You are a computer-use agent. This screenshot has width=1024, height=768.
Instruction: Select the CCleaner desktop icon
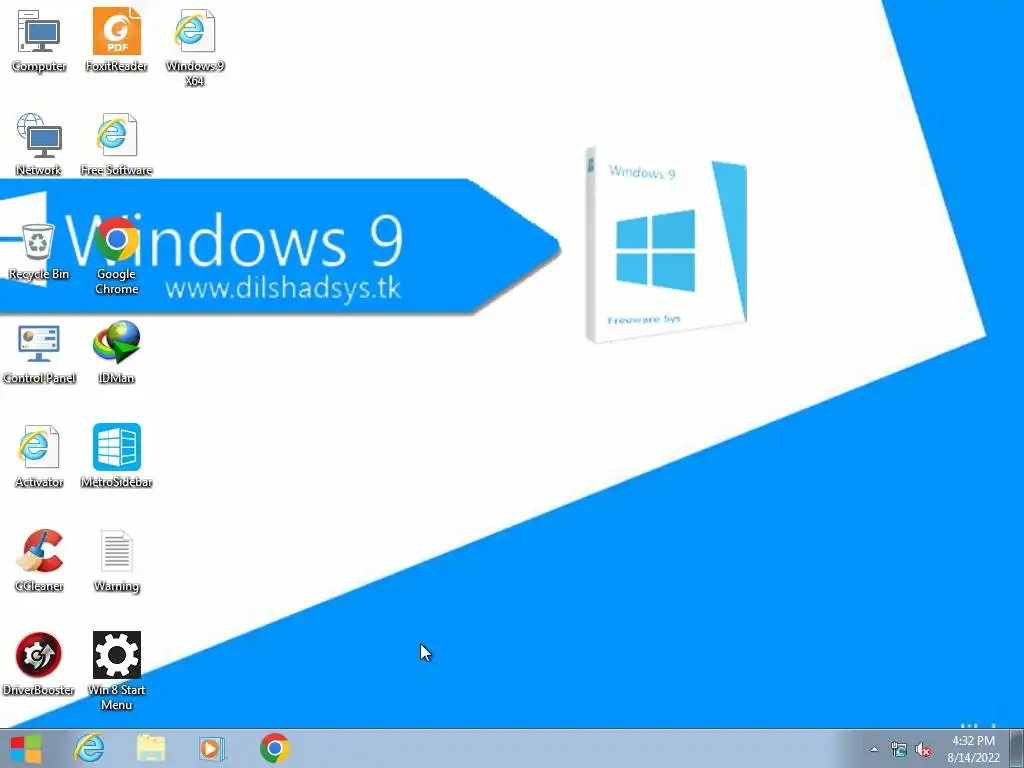coord(39,560)
